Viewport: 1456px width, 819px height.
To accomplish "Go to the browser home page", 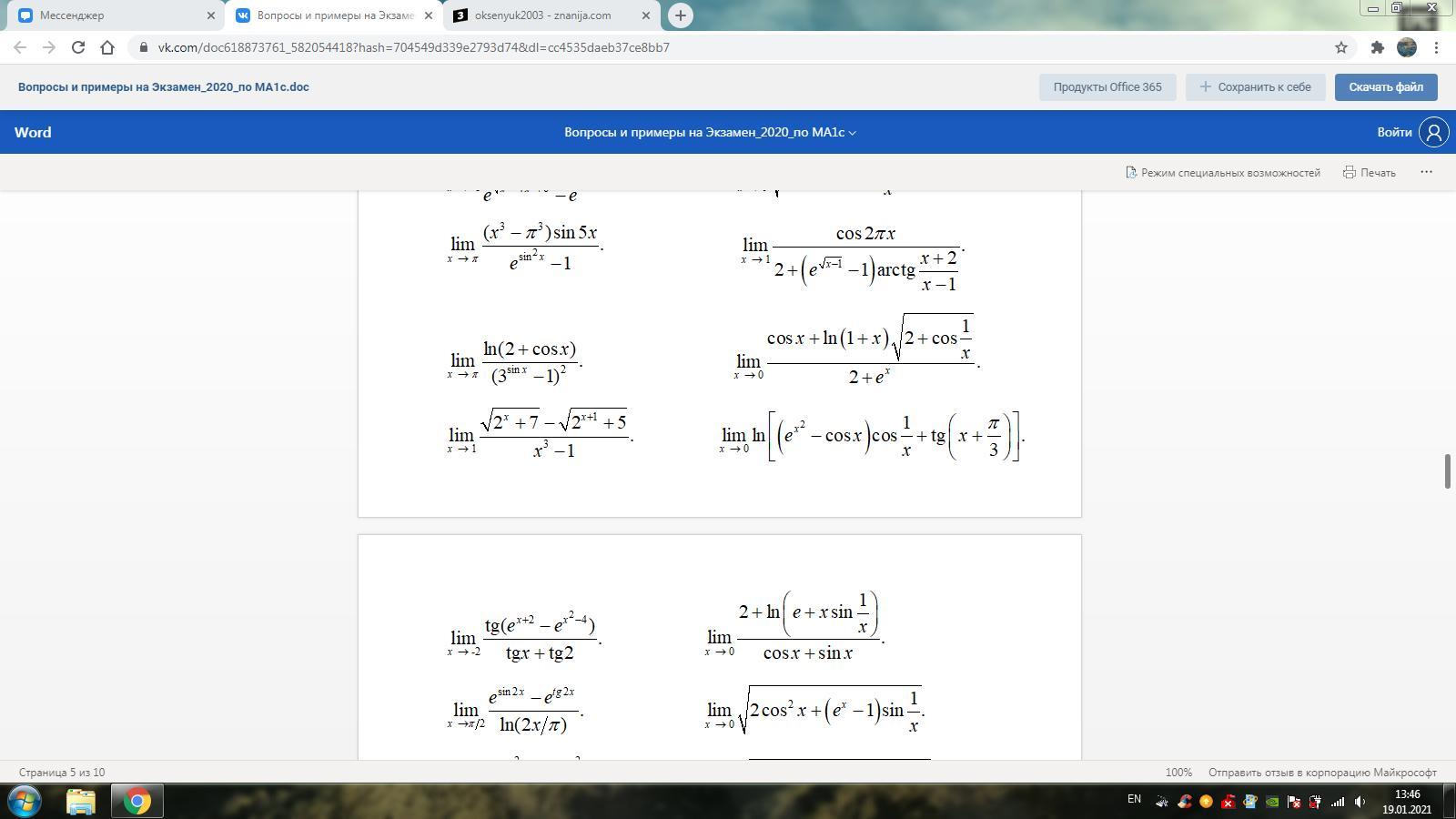I will pos(107,47).
